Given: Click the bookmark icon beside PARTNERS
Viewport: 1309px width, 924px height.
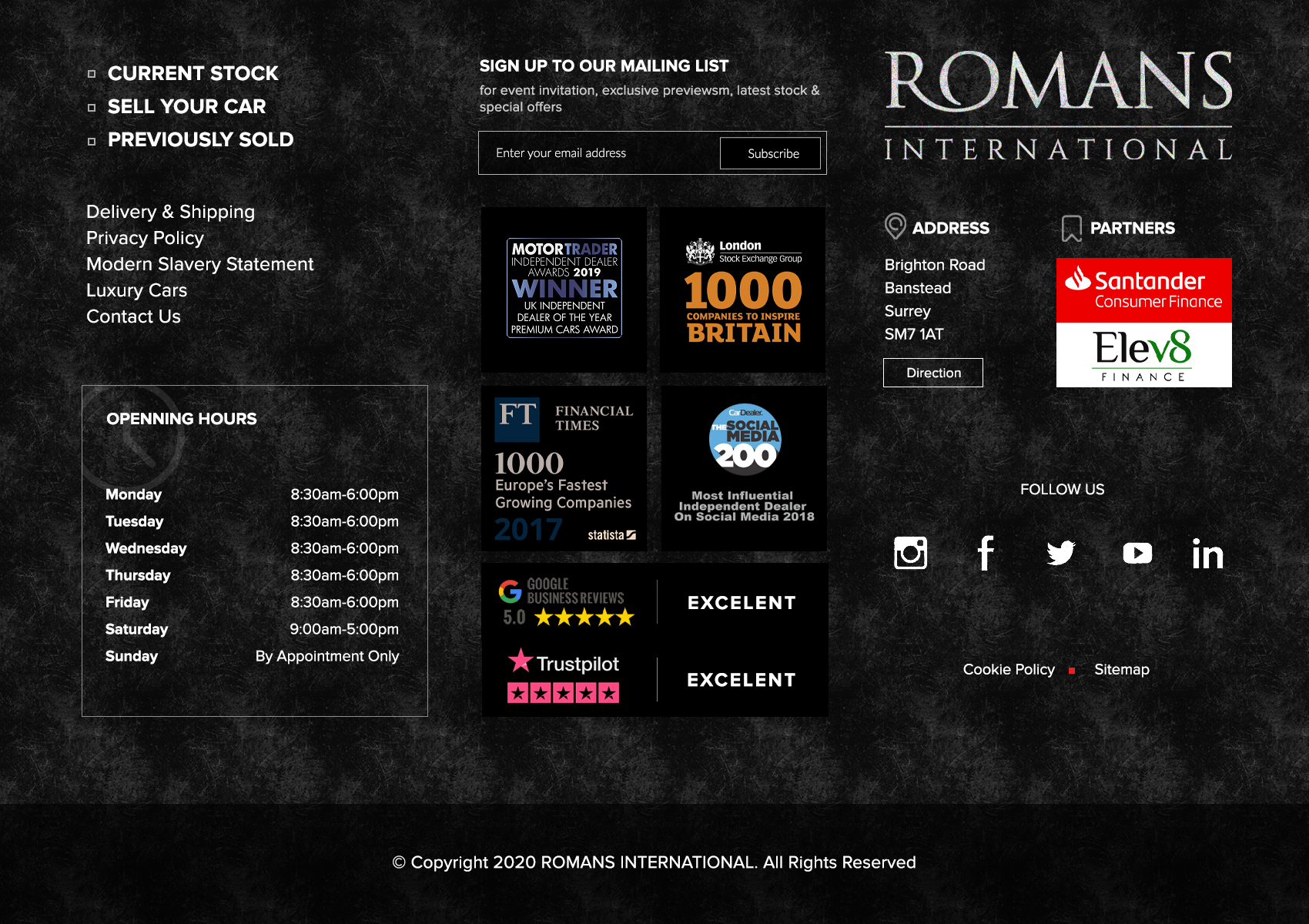Looking at the screenshot, I should (x=1071, y=228).
